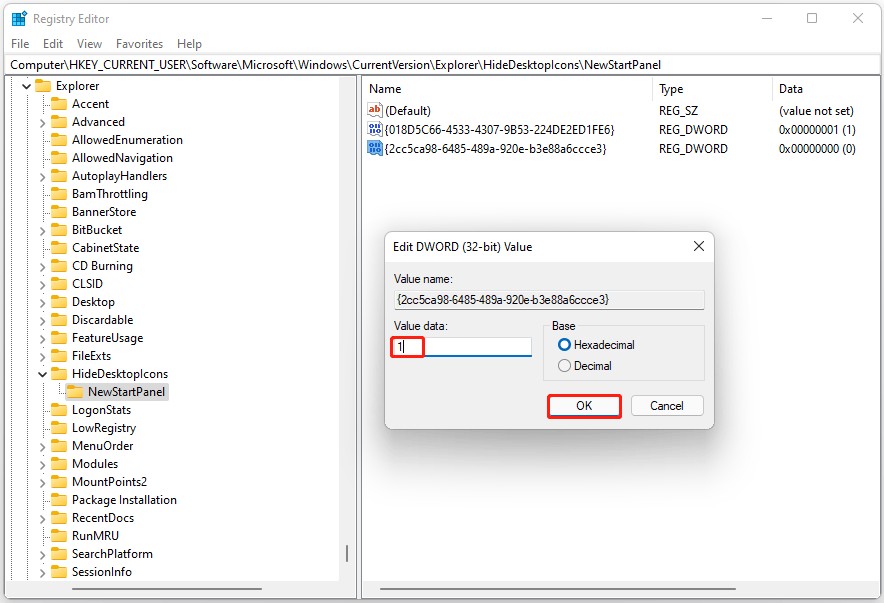Click the LogonStats folder icon

(59, 410)
